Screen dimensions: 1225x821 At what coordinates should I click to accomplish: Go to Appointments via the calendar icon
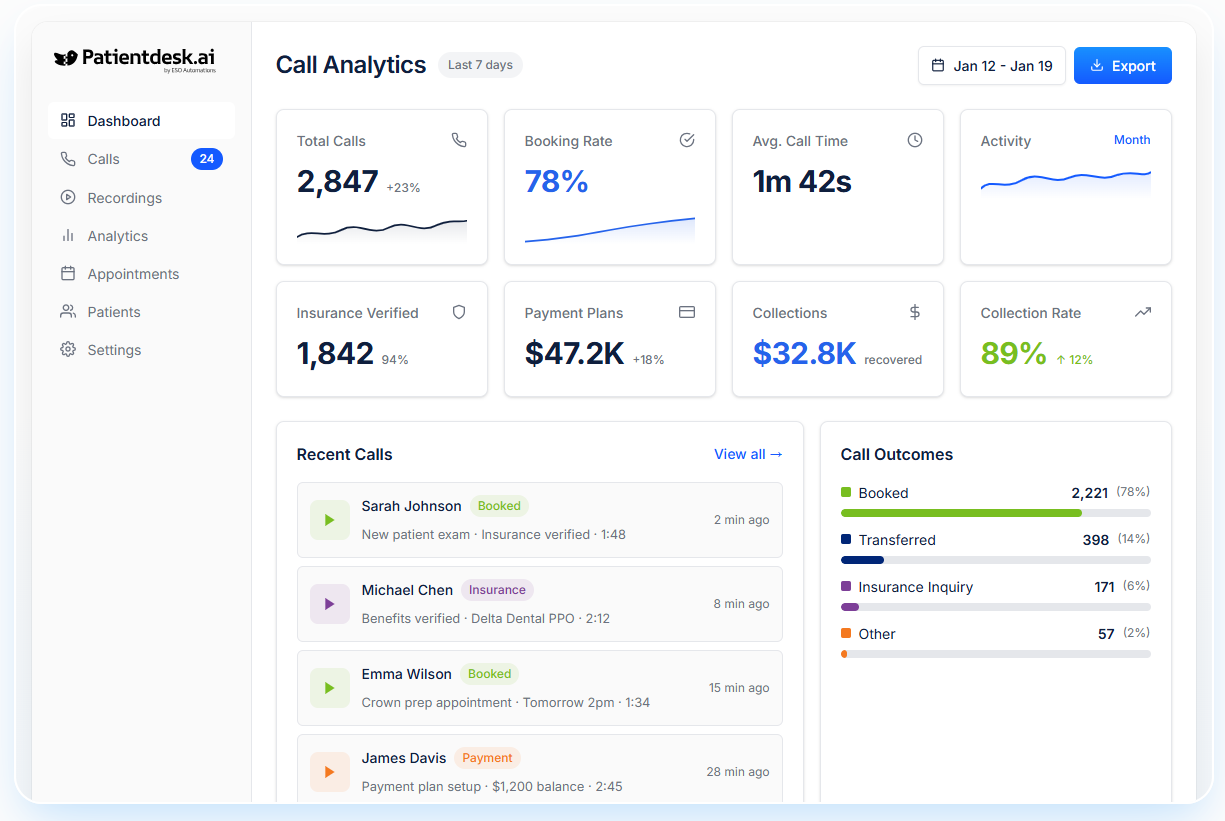(68, 273)
